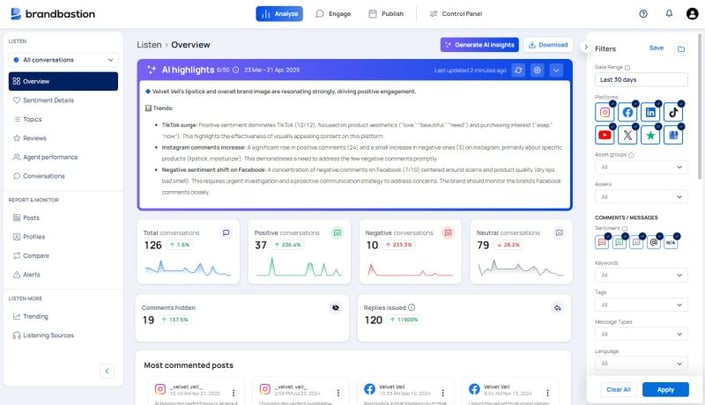Click the Comments hidden eye icon
The height and width of the screenshot is (405, 705).
click(x=335, y=308)
